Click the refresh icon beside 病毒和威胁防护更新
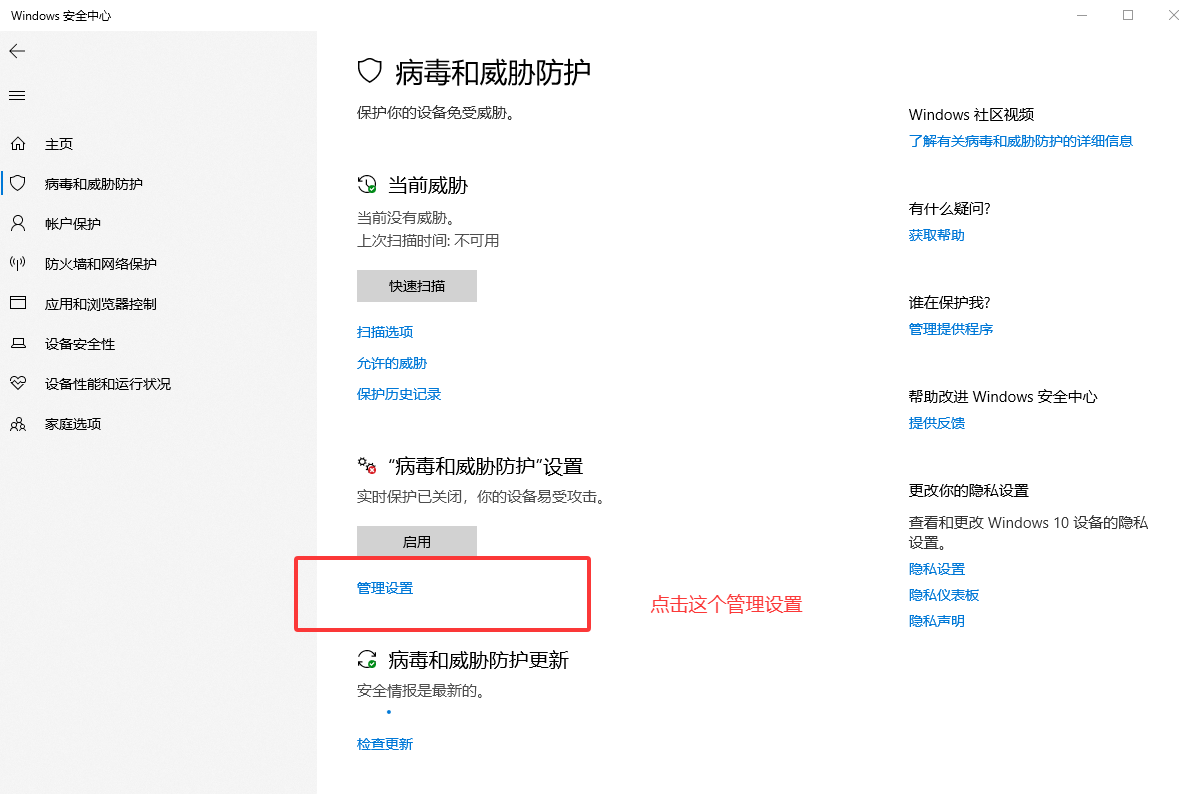This screenshot has height=794, width=1191. pyautogui.click(x=367, y=660)
